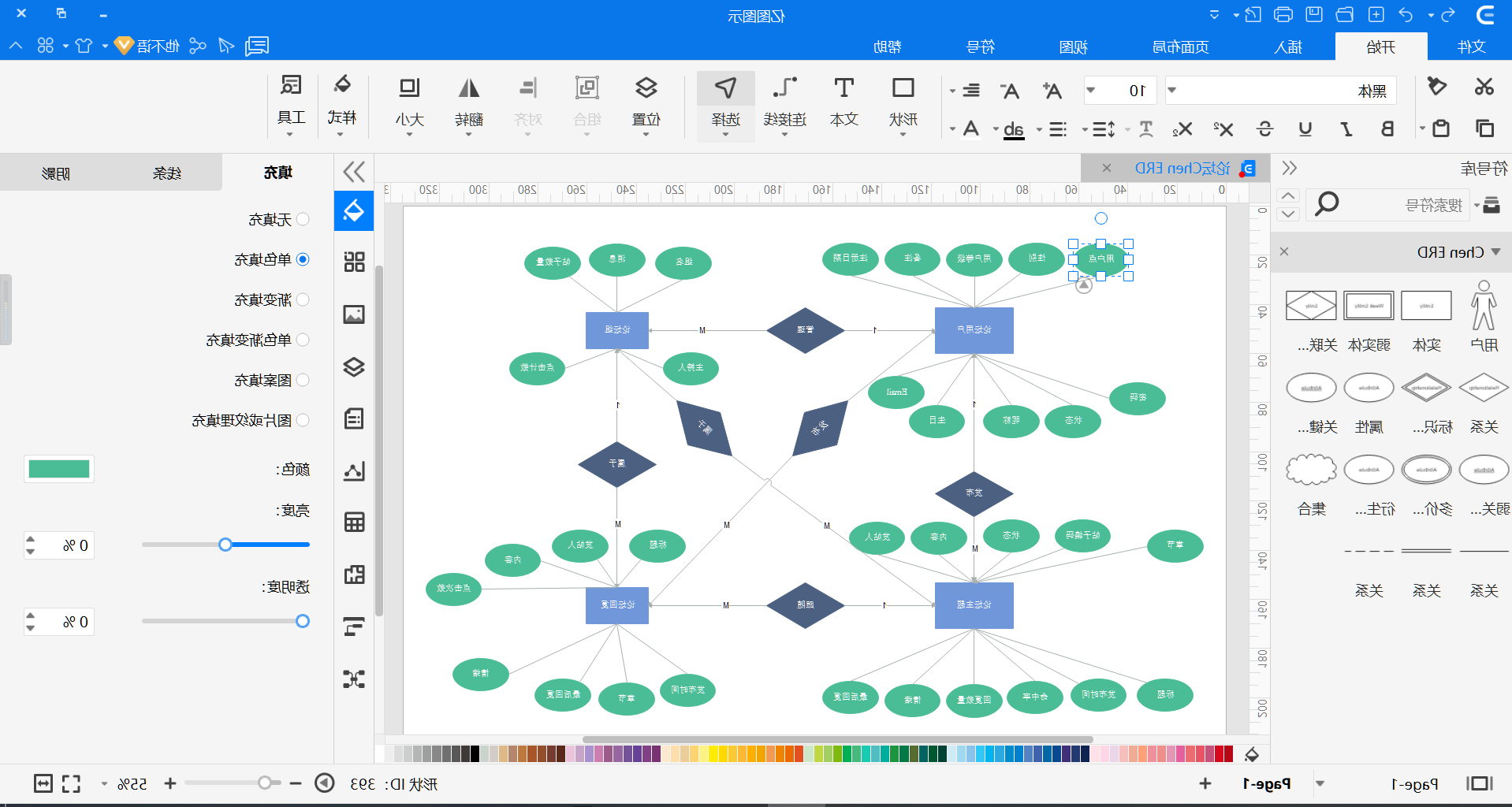This screenshot has height=807, width=1512.
Task: Click the Print icon in title bar
Action: tap(1283, 15)
